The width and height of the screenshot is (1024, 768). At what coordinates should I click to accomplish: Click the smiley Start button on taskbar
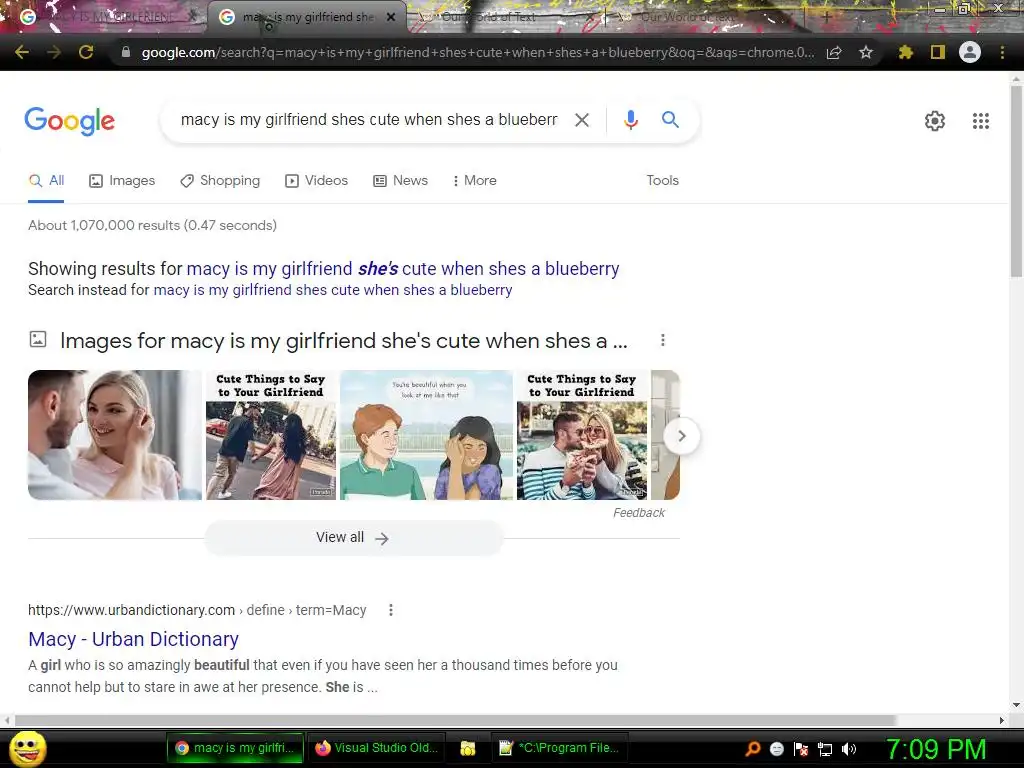click(x=27, y=748)
